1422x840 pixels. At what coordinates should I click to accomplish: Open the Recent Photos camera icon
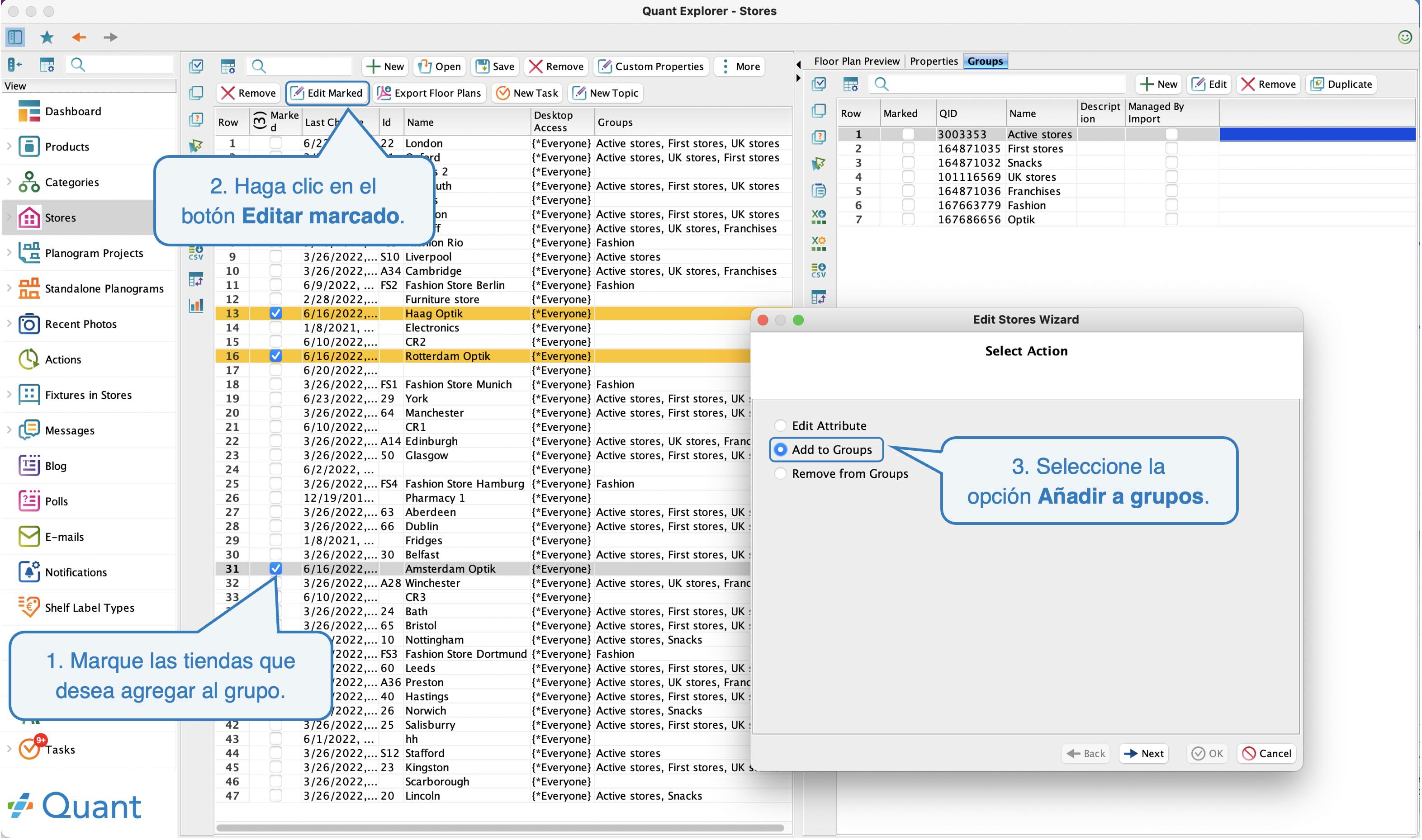pyautogui.click(x=29, y=324)
